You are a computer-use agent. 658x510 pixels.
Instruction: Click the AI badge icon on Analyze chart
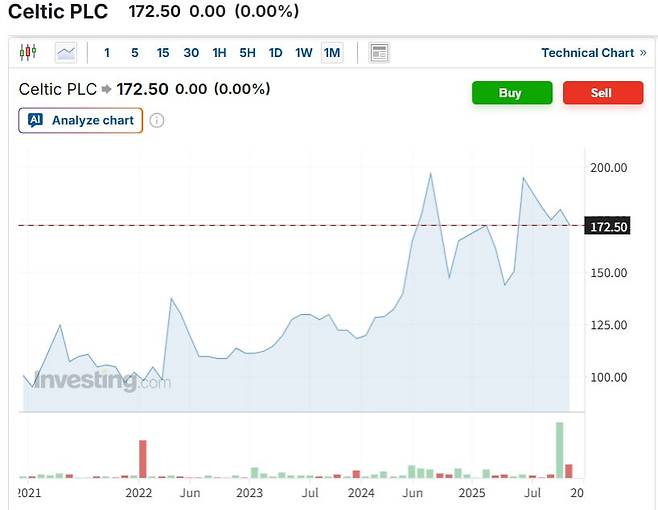(35, 121)
